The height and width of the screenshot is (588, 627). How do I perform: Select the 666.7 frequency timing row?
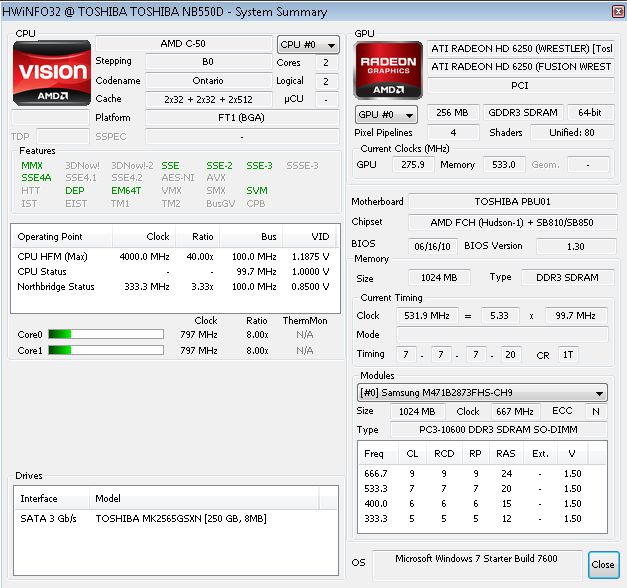tap(482, 474)
